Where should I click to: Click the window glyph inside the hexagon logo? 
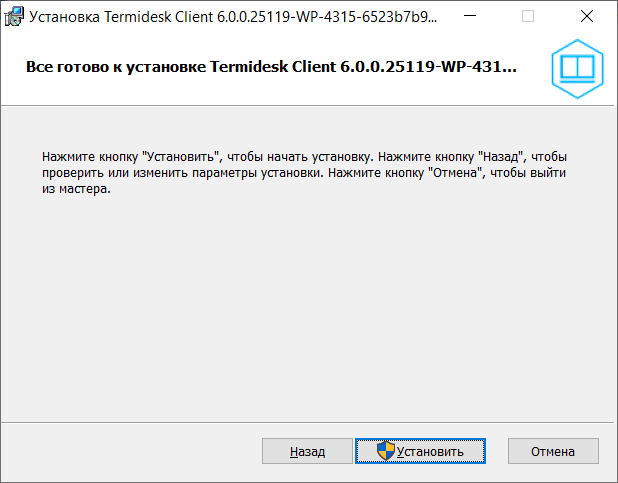click(x=578, y=68)
